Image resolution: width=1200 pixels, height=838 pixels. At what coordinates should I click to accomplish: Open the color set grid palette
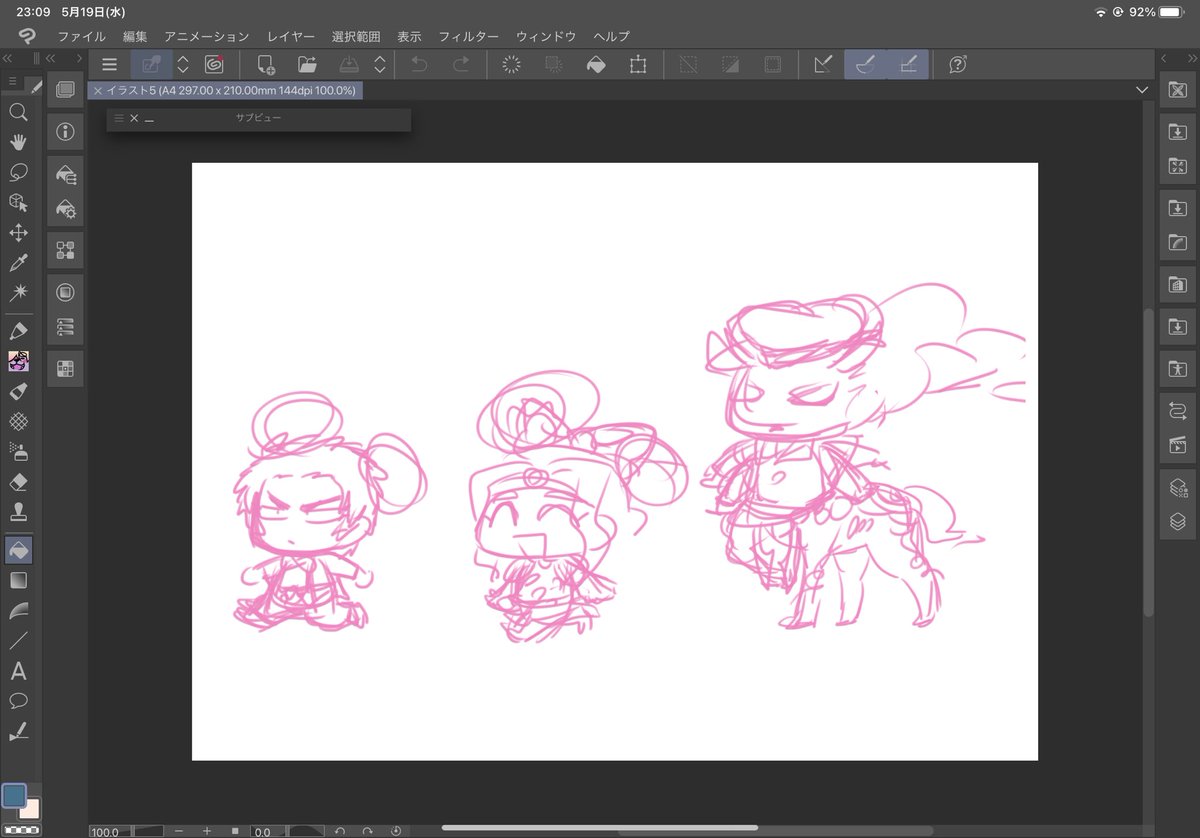click(x=66, y=369)
